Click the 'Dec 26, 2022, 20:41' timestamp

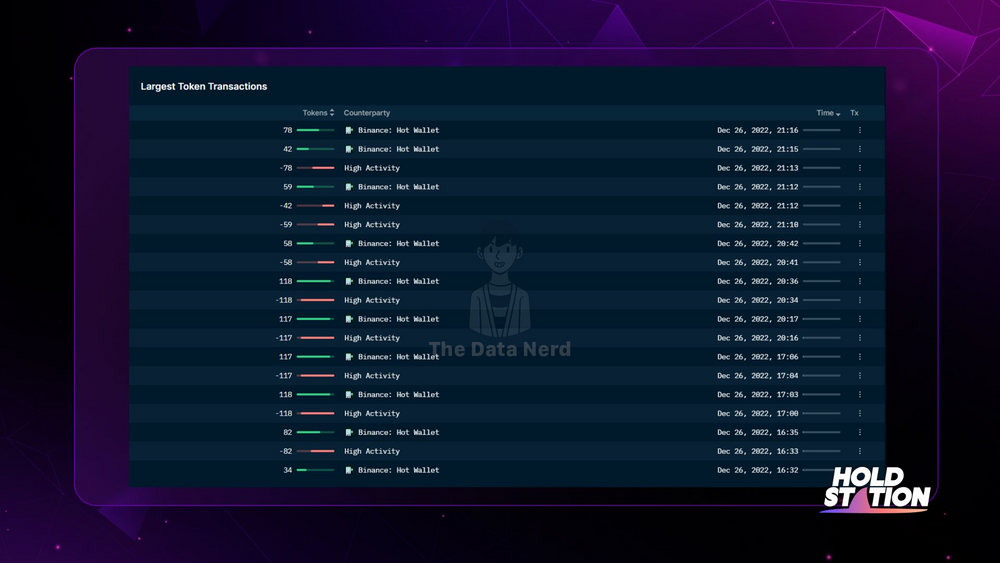tap(758, 262)
